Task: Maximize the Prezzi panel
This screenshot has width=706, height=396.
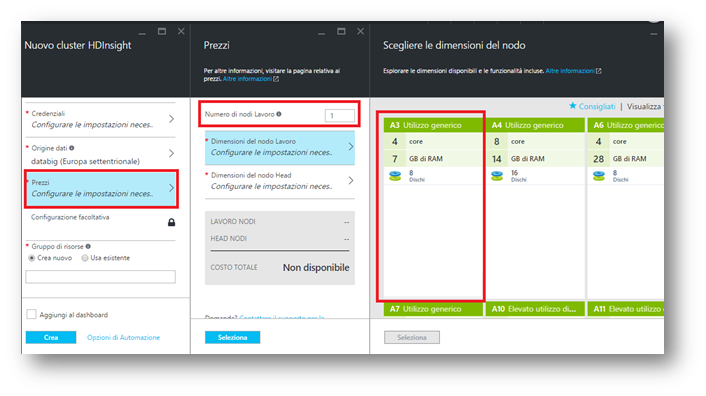Action: pyautogui.click(x=341, y=32)
